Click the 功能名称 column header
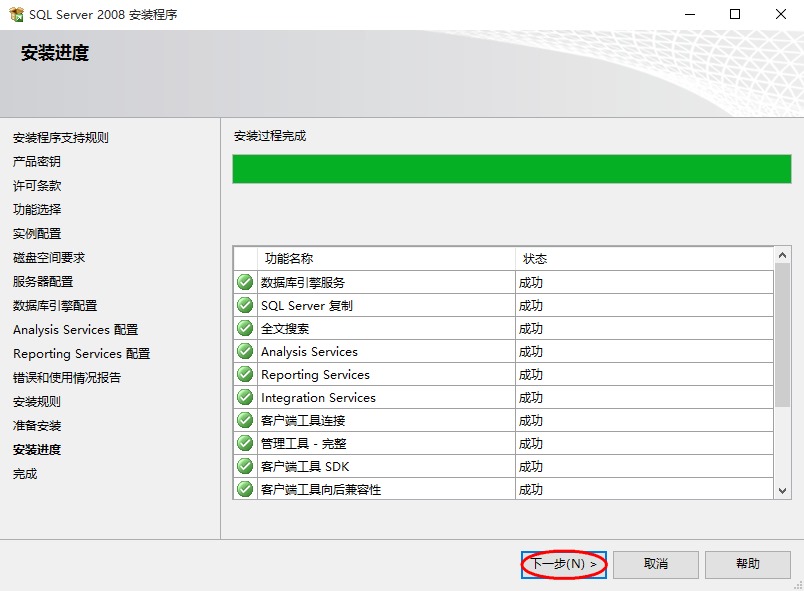This screenshot has width=804, height=591. [x=386, y=259]
